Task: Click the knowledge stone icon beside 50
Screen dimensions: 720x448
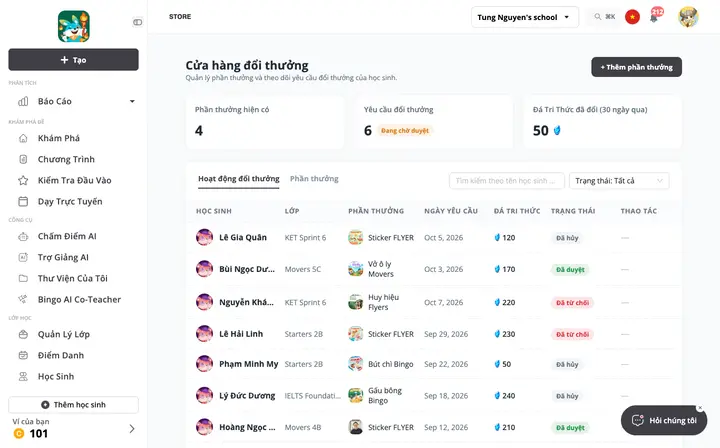Action: point(557,131)
